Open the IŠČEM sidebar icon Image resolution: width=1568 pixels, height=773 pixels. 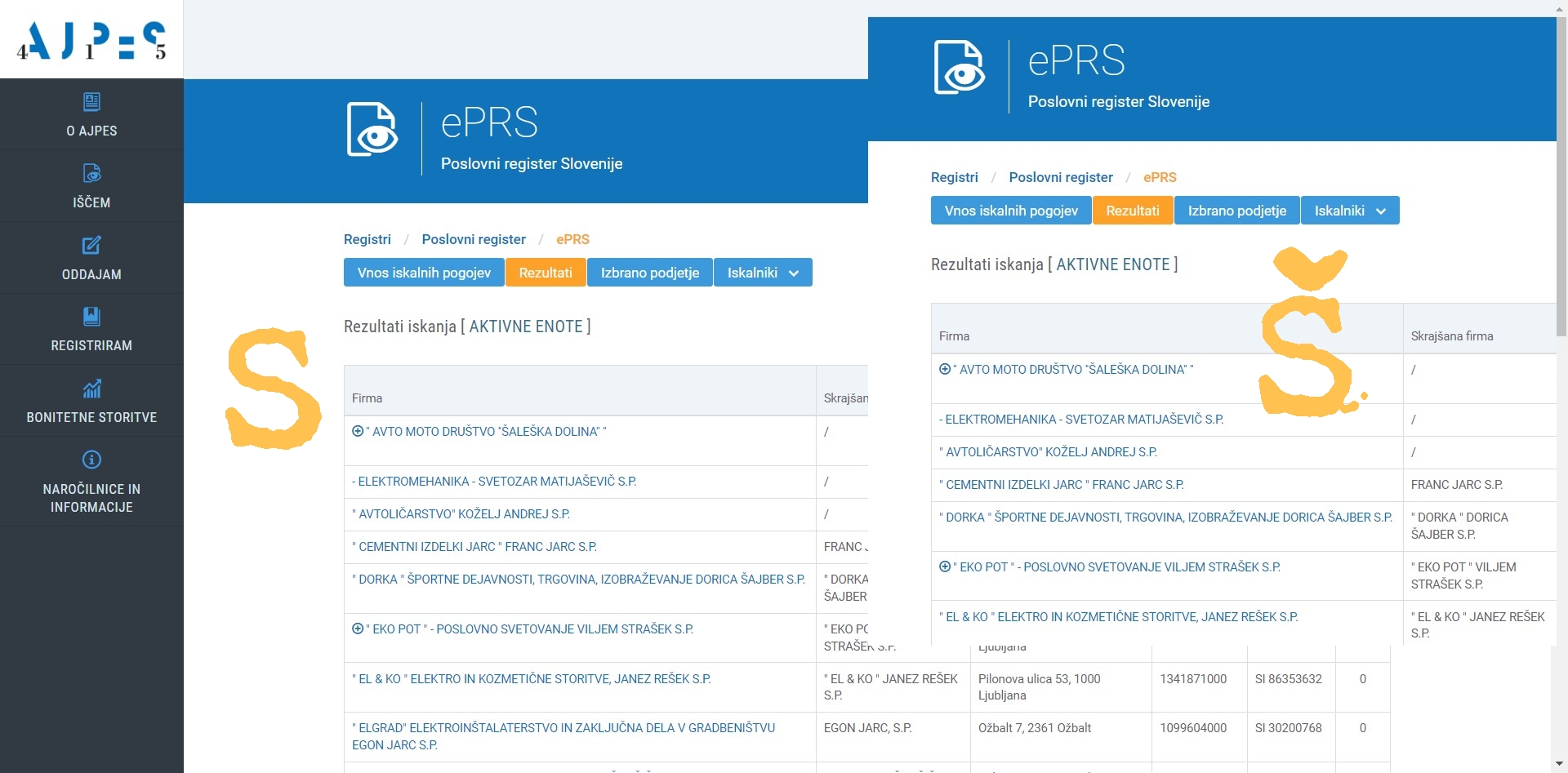[x=91, y=173]
